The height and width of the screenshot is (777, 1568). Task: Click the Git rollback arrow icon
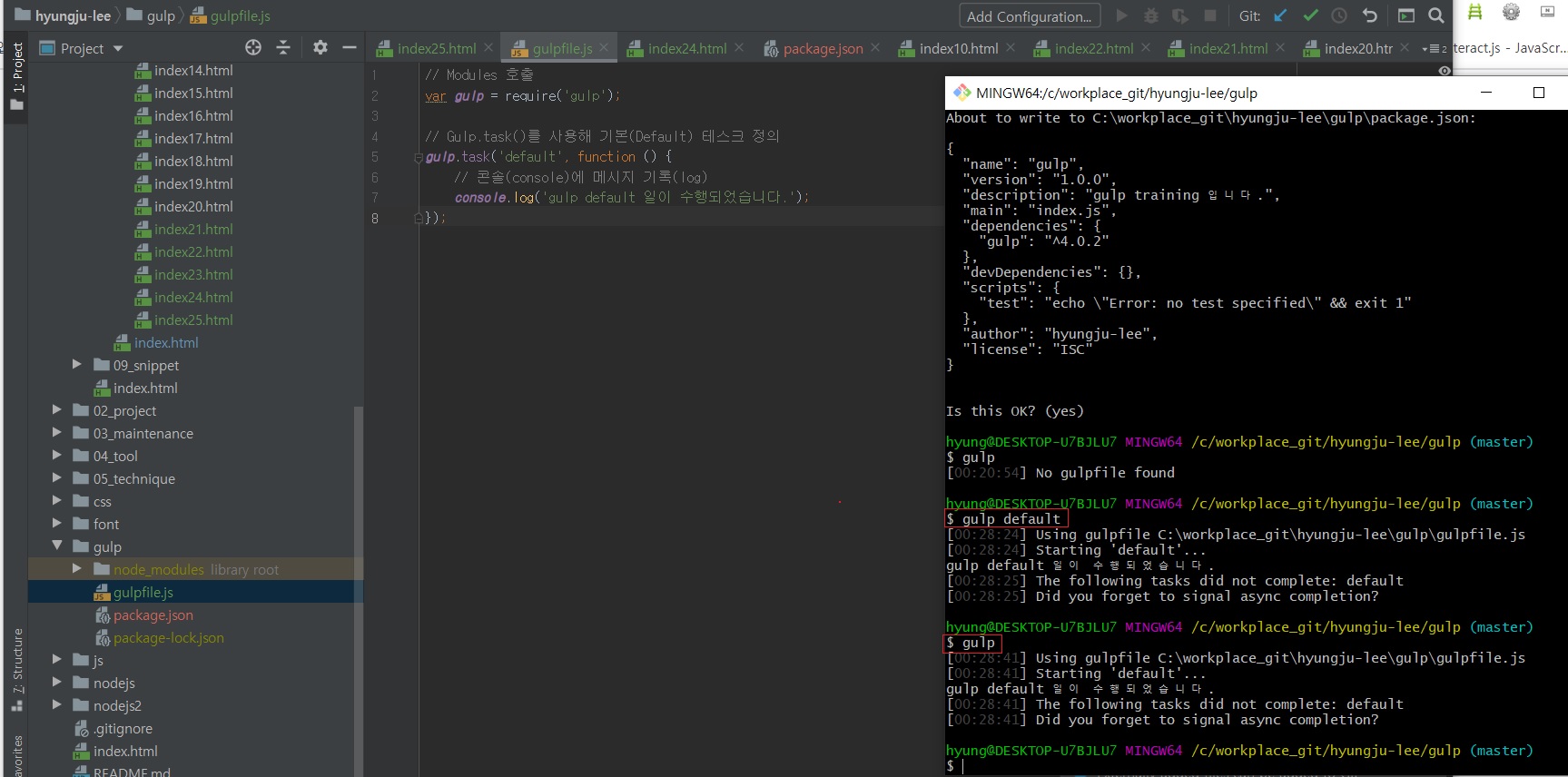tap(1369, 15)
